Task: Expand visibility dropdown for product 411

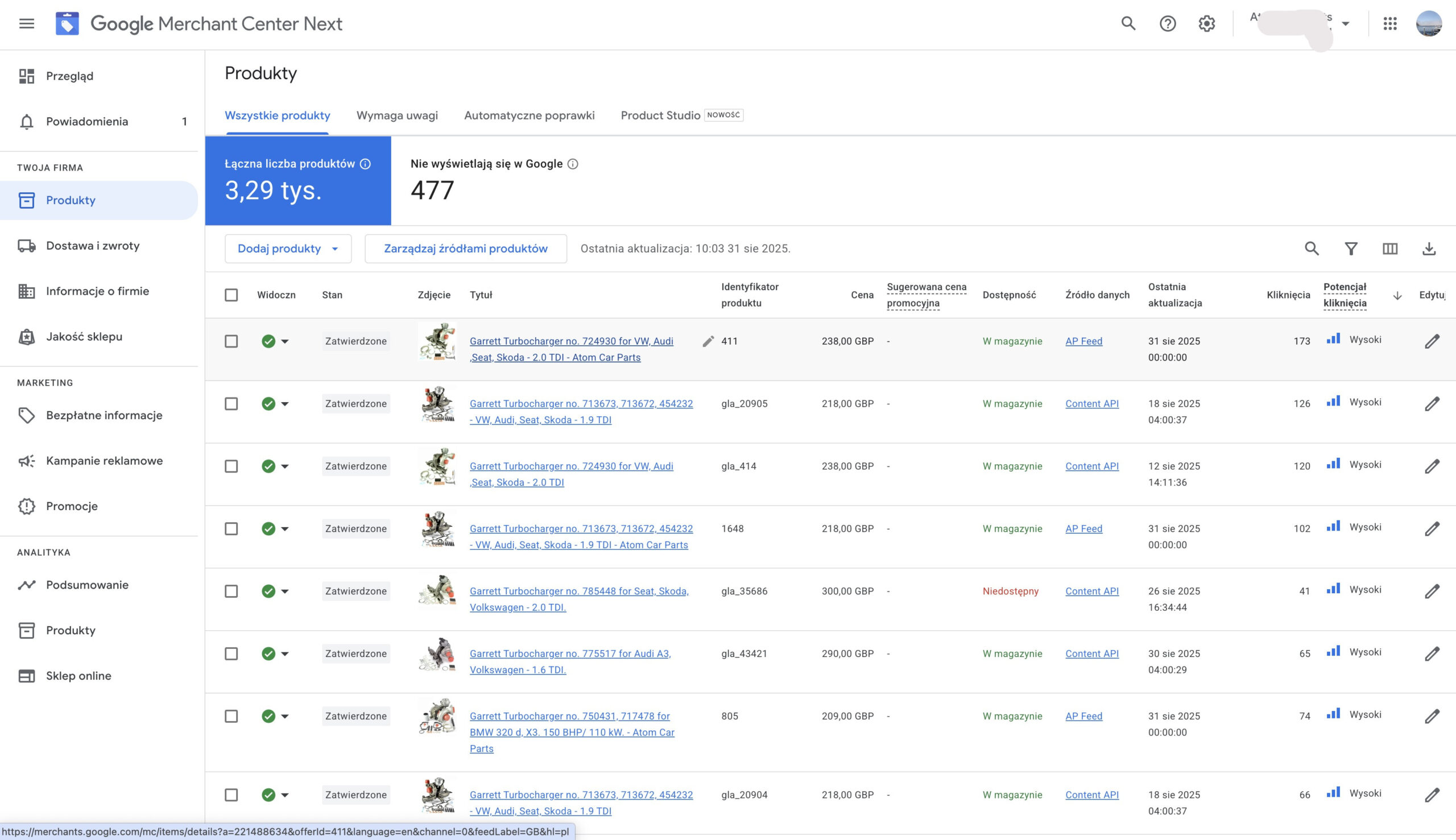Action: coord(285,341)
